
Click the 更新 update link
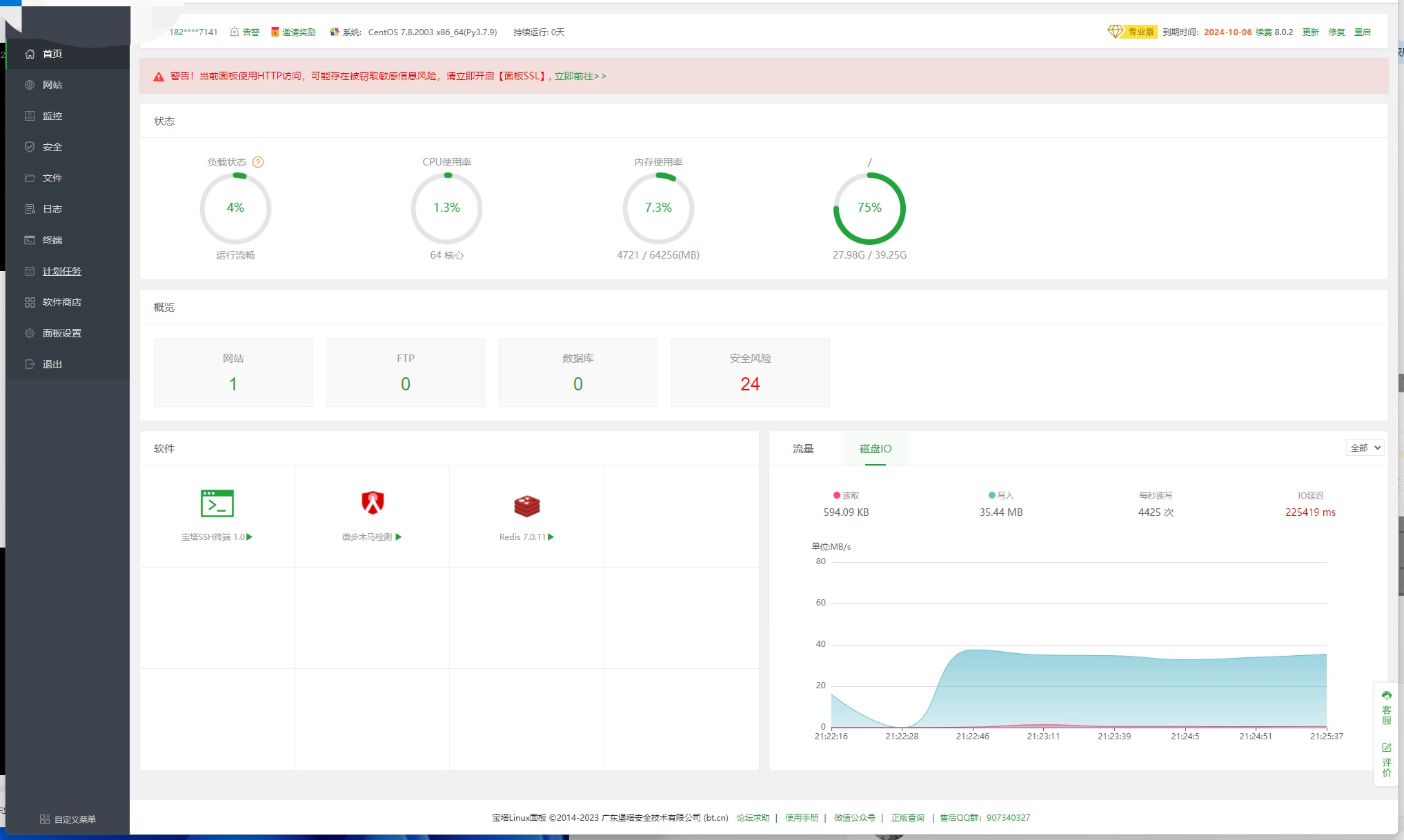coord(1311,32)
